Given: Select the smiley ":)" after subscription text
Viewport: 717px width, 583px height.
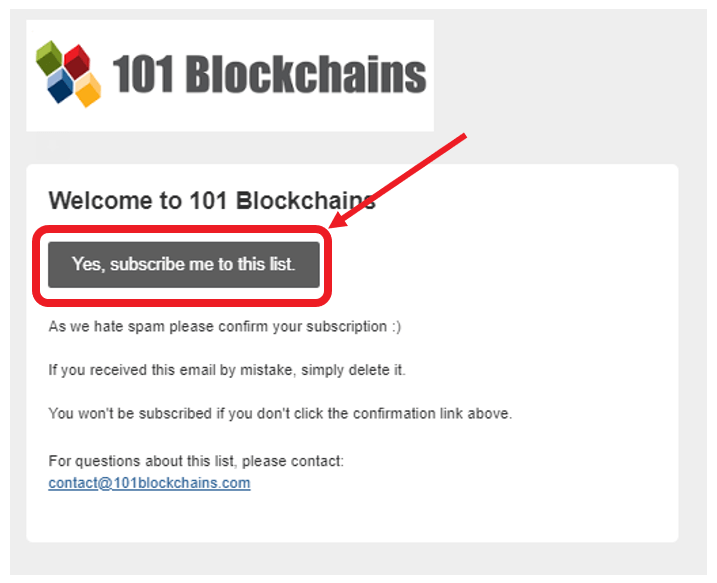Looking at the screenshot, I should pyautogui.click(x=396, y=326).
